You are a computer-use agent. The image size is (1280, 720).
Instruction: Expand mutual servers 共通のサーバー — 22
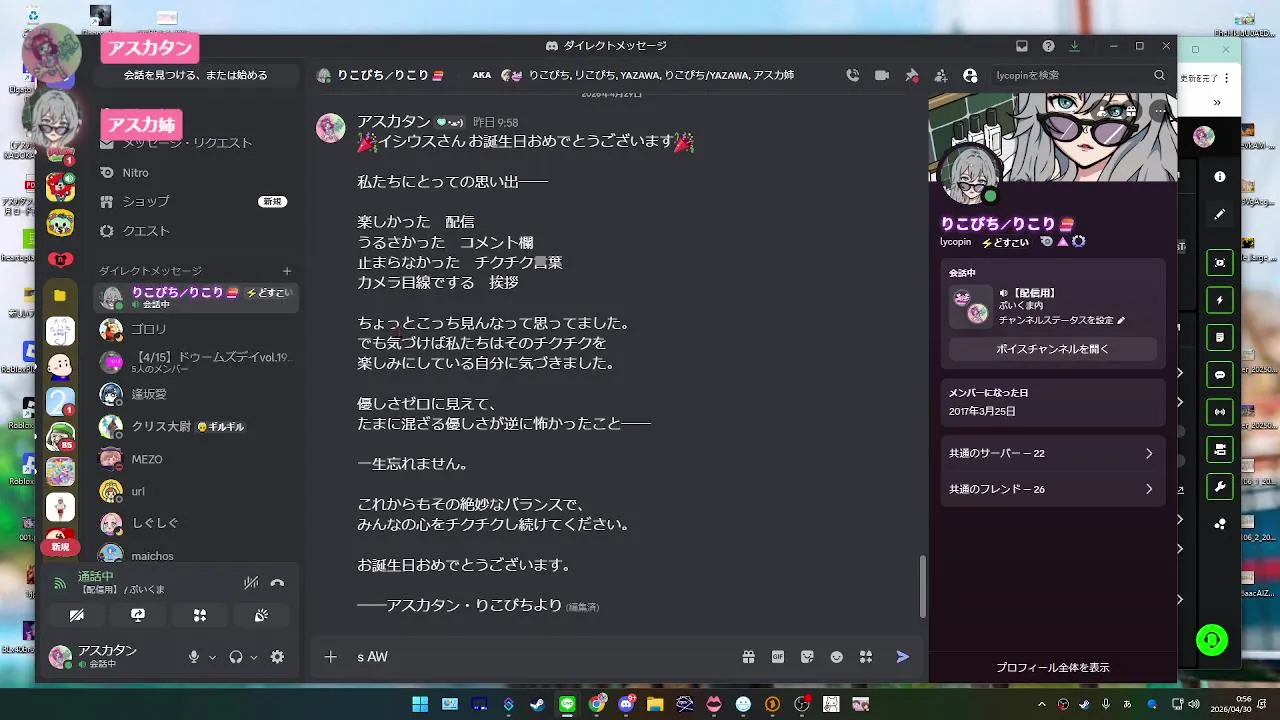pos(1052,453)
